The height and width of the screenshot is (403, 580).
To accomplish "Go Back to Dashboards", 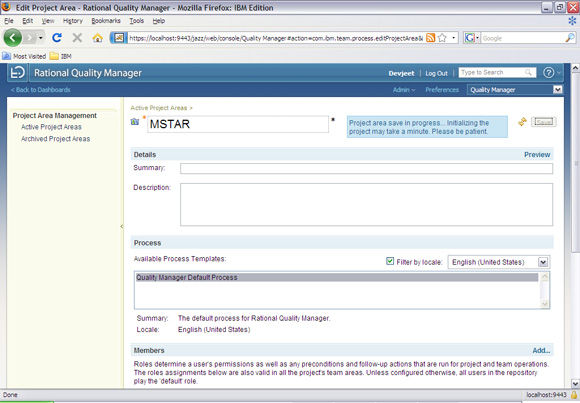I will click(x=40, y=90).
